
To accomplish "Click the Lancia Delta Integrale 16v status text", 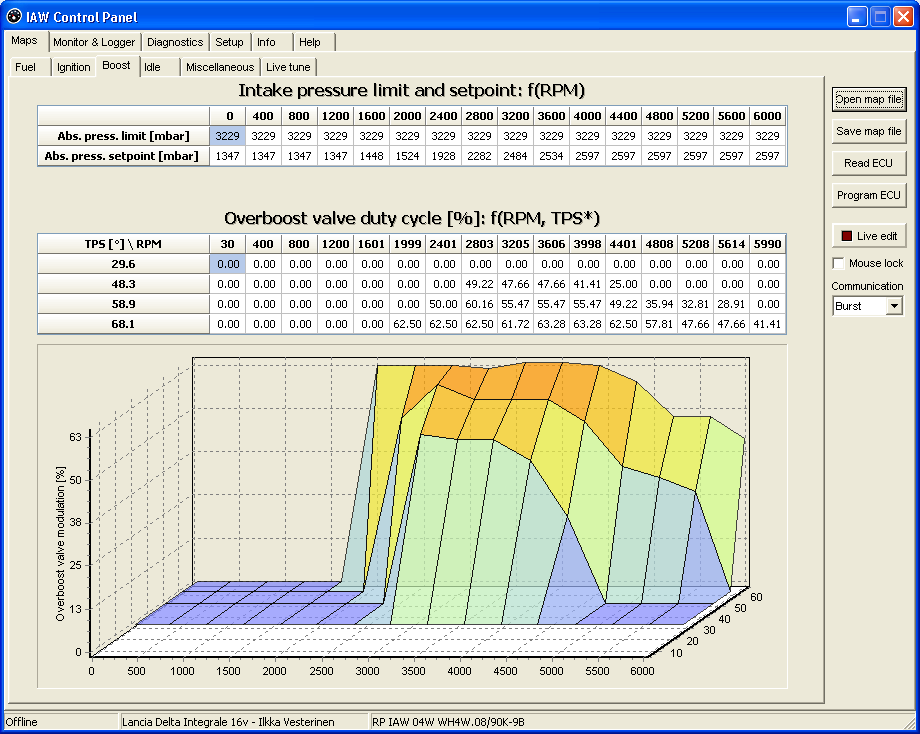I will pos(228,722).
